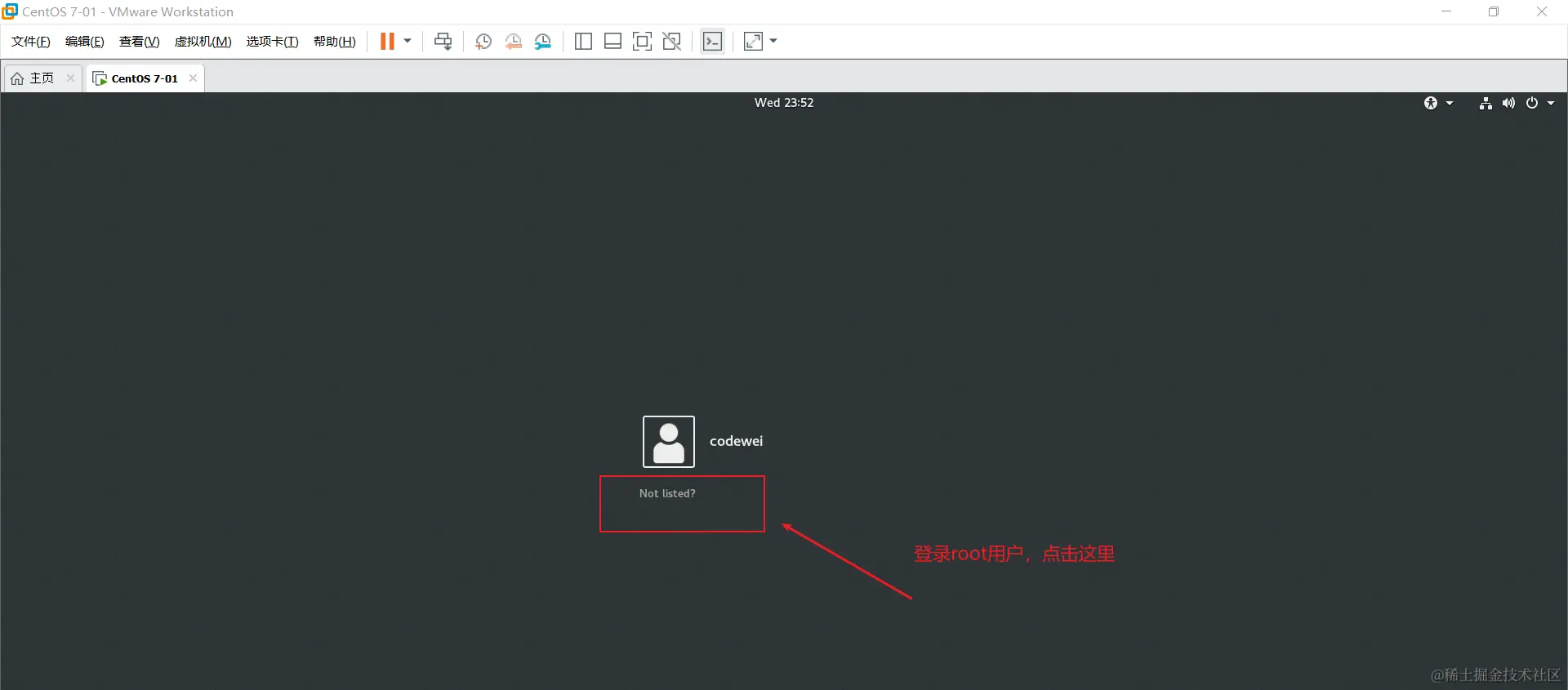
Task: Open the 选项卡(T) menu
Action: (273, 42)
